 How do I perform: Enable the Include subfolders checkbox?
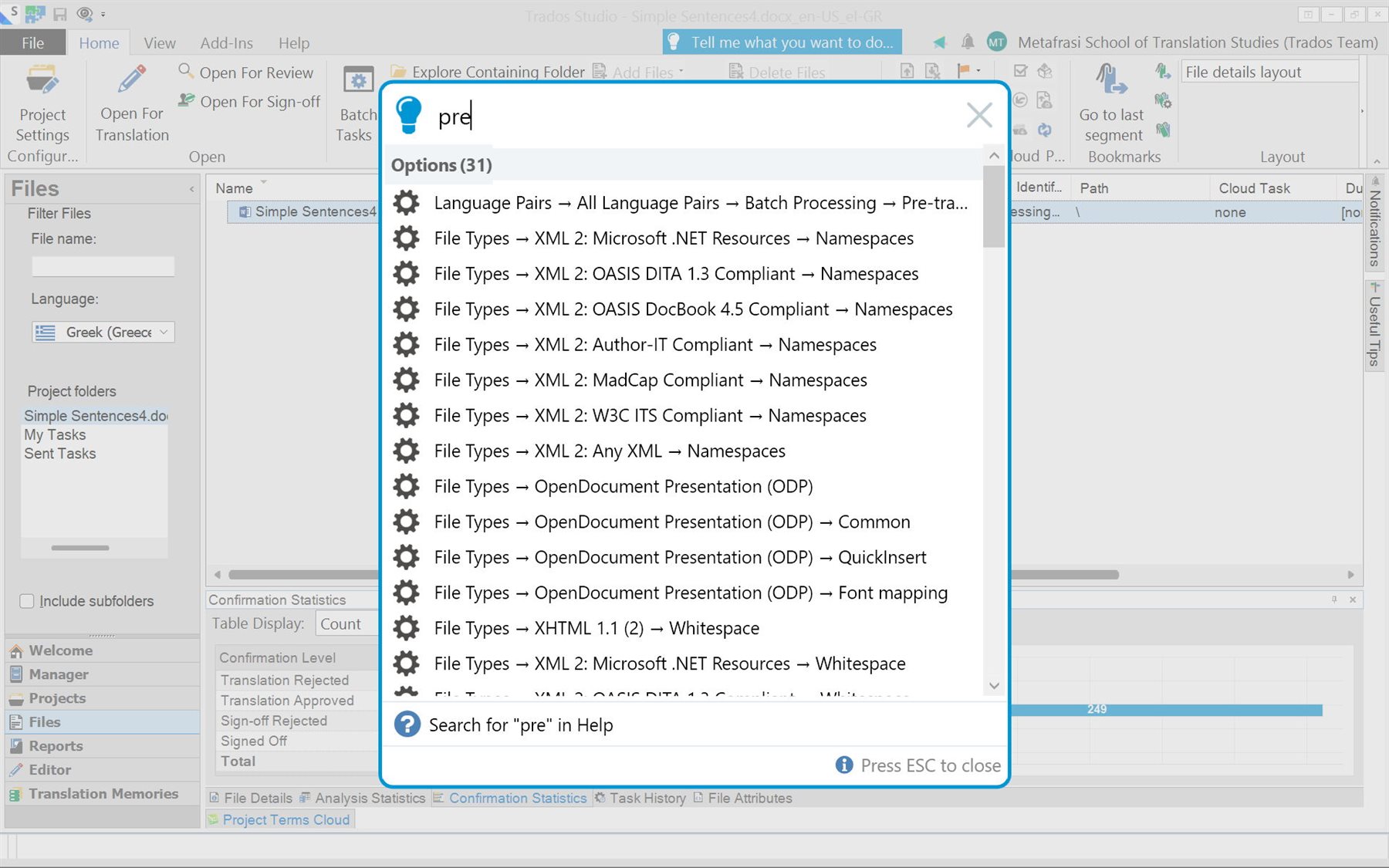click(27, 601)
